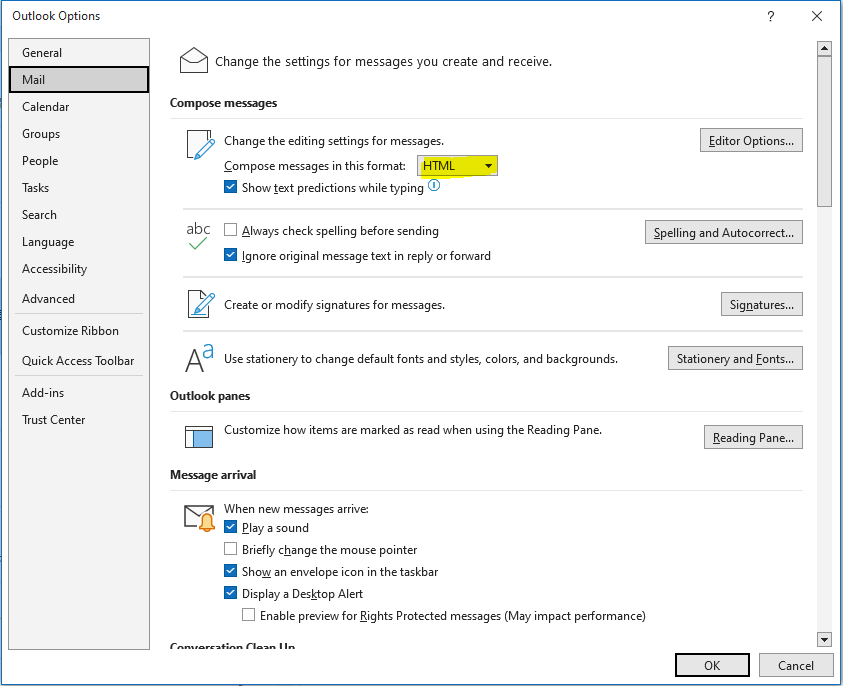The height and width of the screenshot is (686, 843).
Task: Select the abc spell check icon
Action: point(197,232)
